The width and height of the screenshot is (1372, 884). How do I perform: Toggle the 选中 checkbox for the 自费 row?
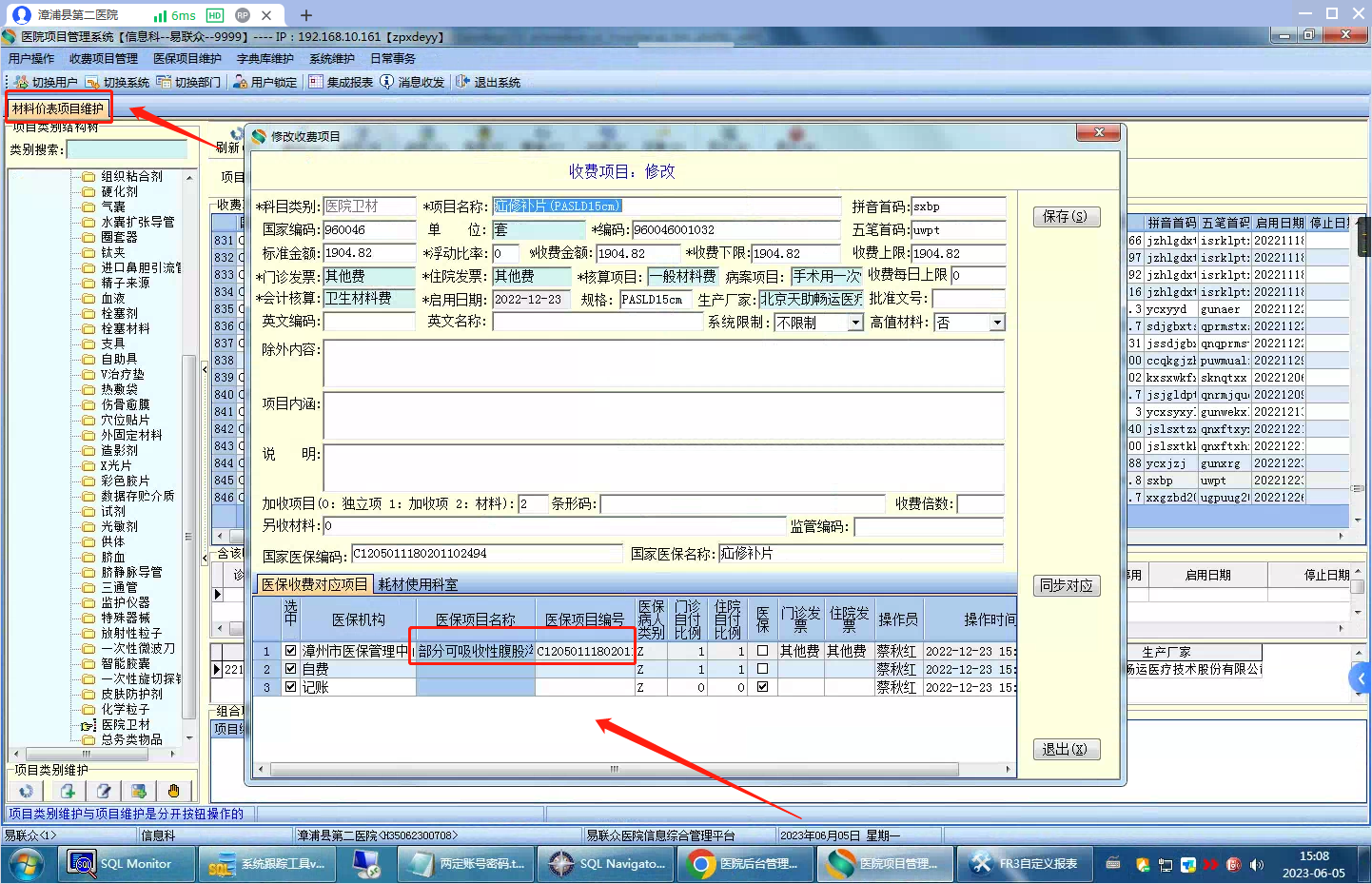[291, 669]
